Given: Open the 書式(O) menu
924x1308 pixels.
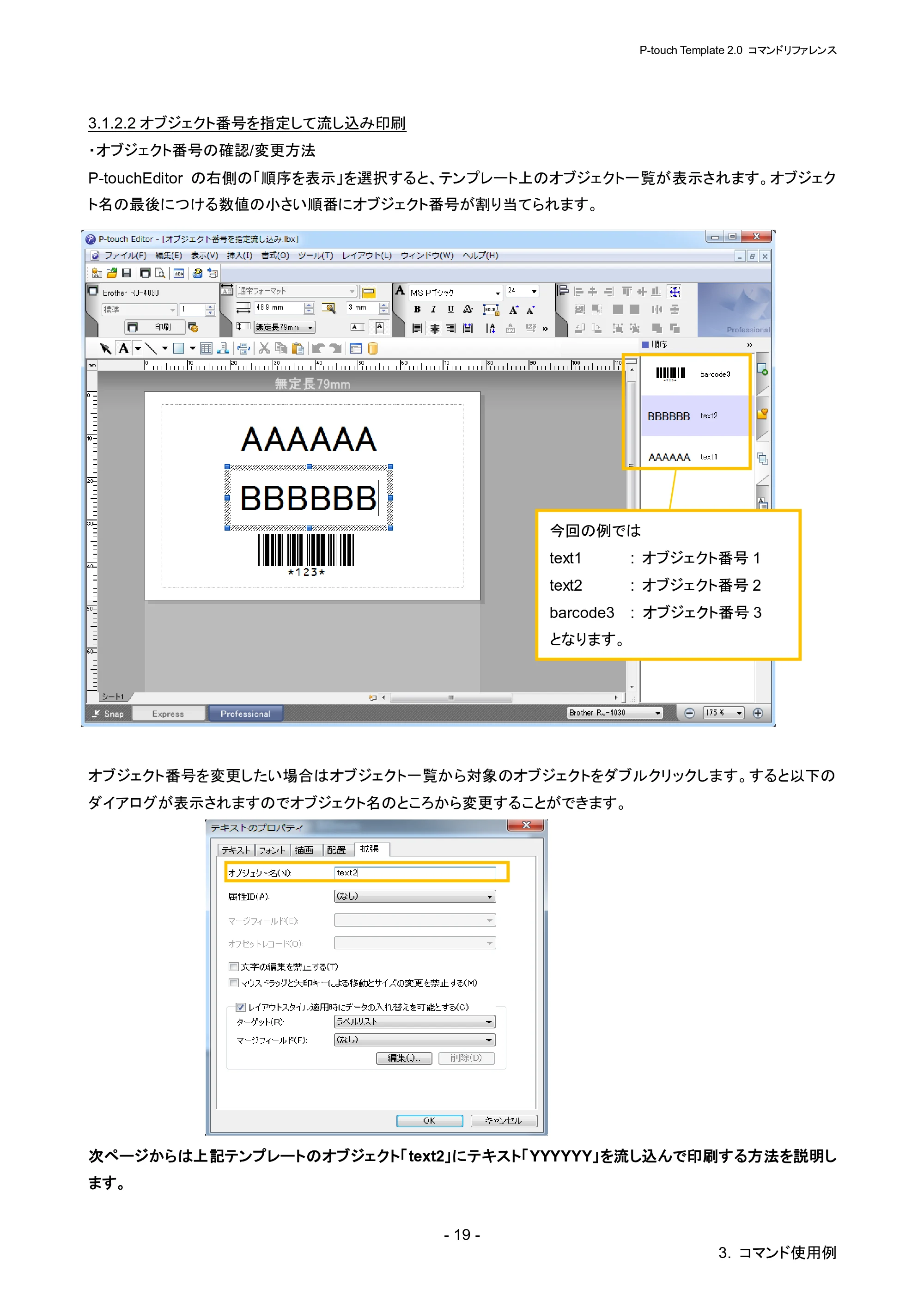Looking at the screenshot, I should 275,256.
